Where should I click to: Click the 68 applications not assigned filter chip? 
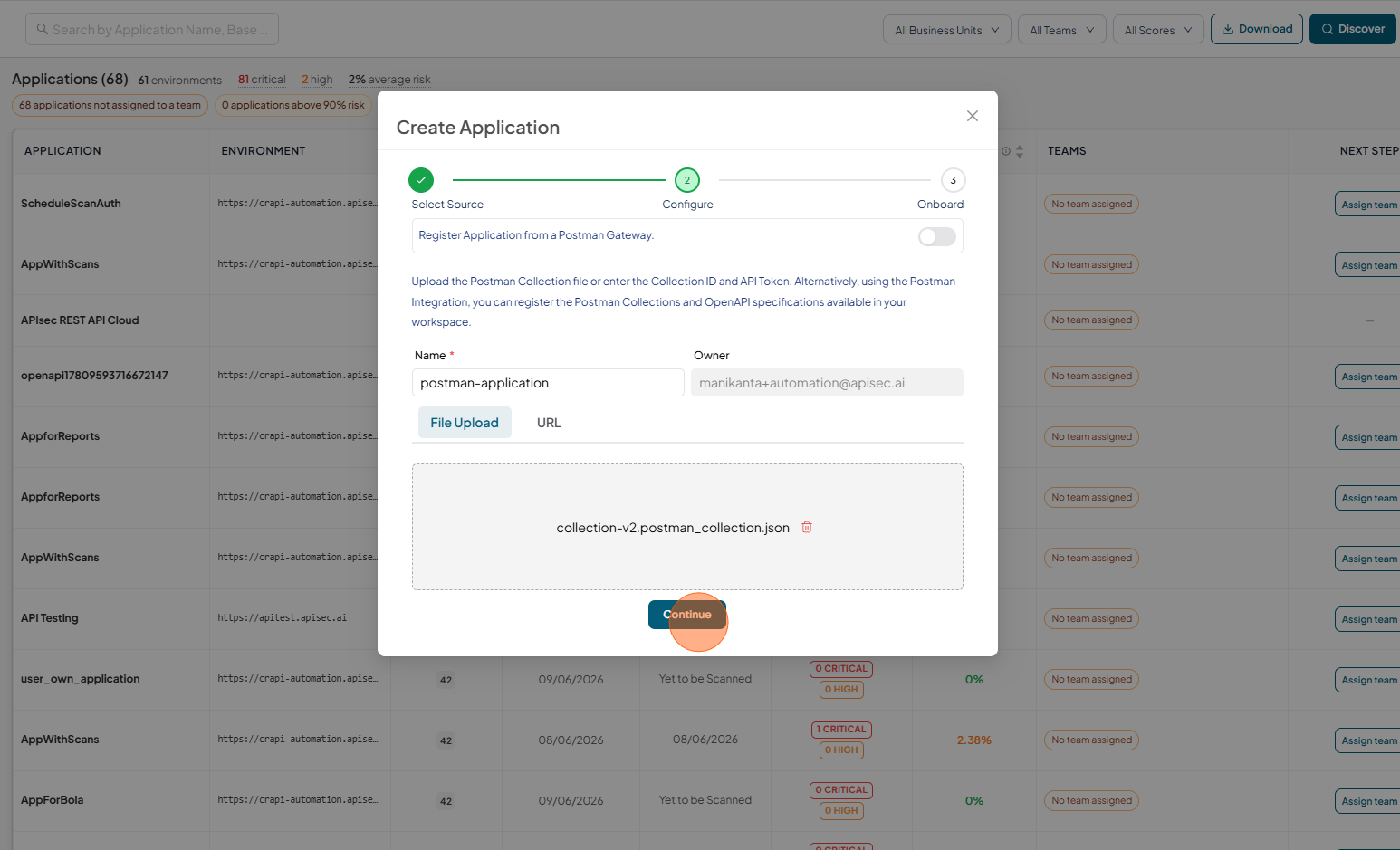pos(110,106)
